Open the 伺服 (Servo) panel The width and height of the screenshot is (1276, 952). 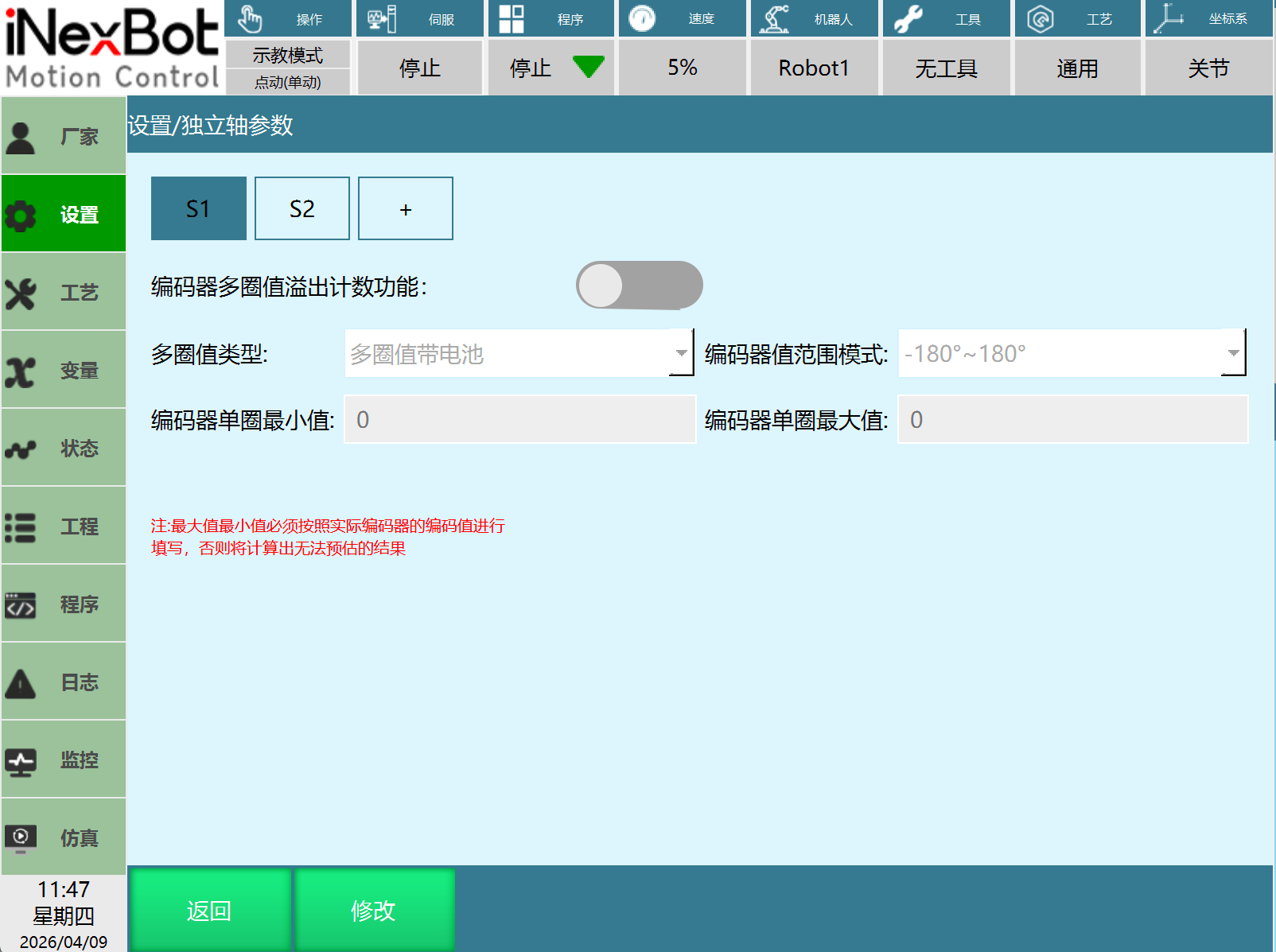(x=419, y=17)
